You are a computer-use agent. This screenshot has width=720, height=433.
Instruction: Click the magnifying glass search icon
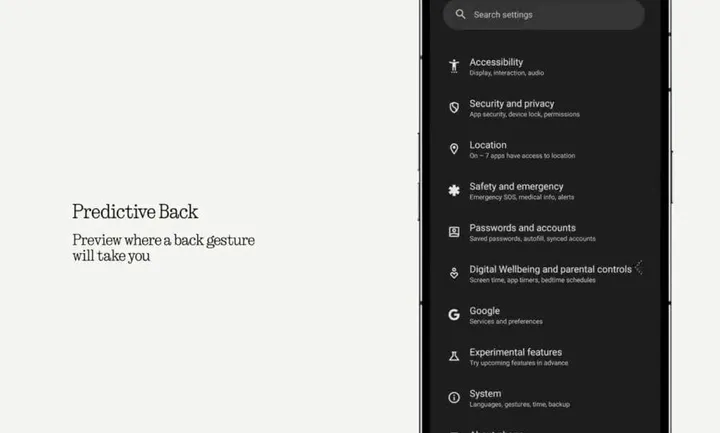tap(460, 15)
